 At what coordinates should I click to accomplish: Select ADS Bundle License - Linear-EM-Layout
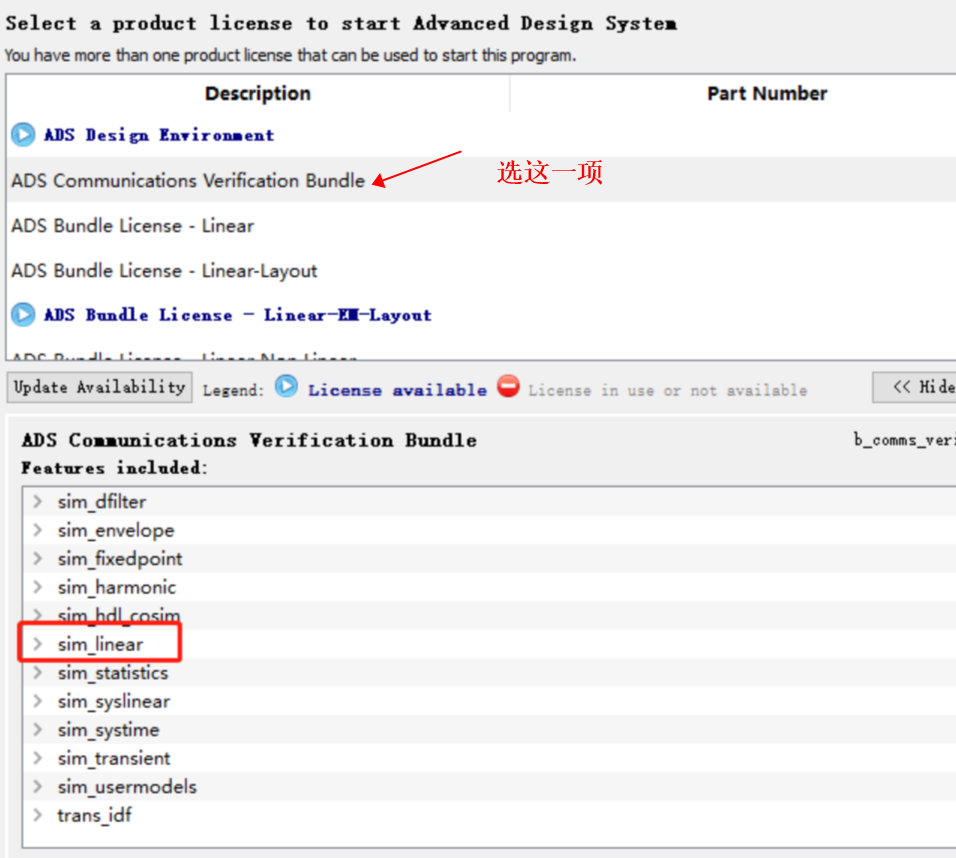(481, 315)
